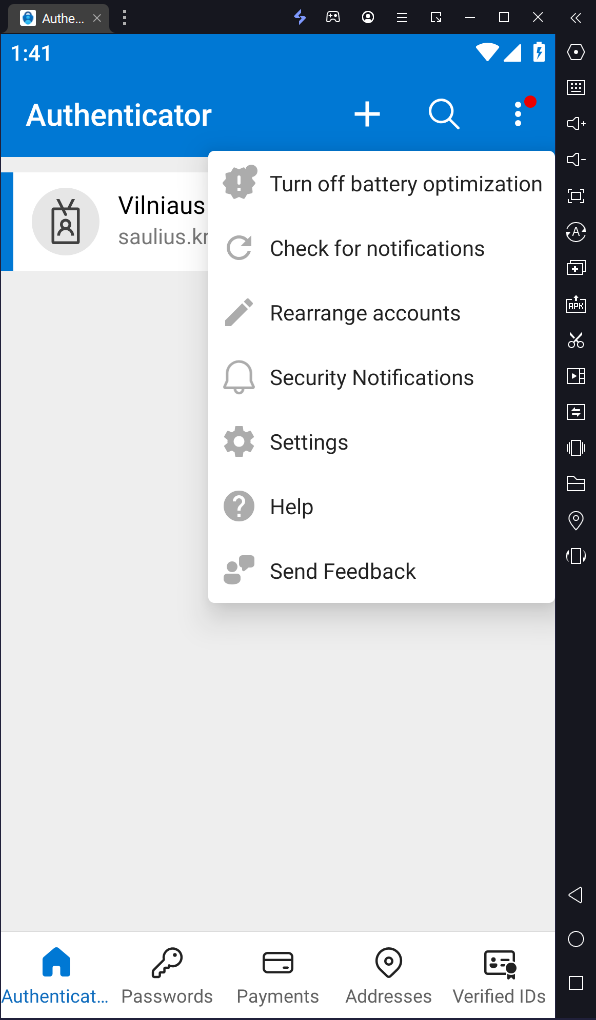Viewport: 596px width, 1020px height.
Task: Shake the device via the sidebar icon
Action: (x=575, y=448)
